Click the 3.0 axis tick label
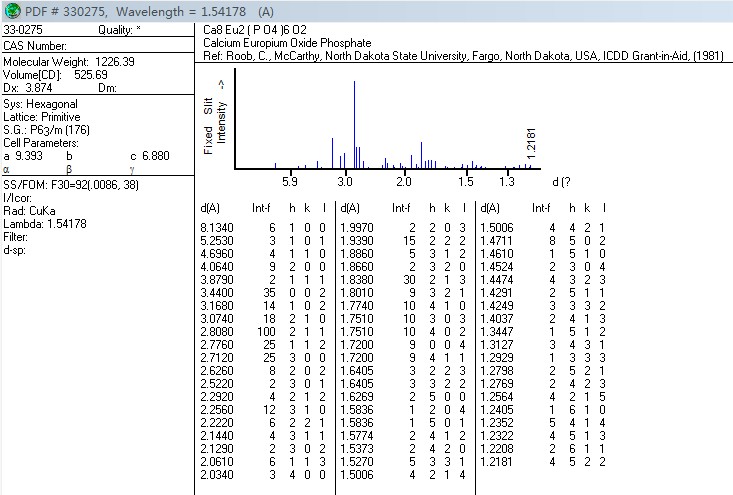733x495 pixels. [345, 181]
